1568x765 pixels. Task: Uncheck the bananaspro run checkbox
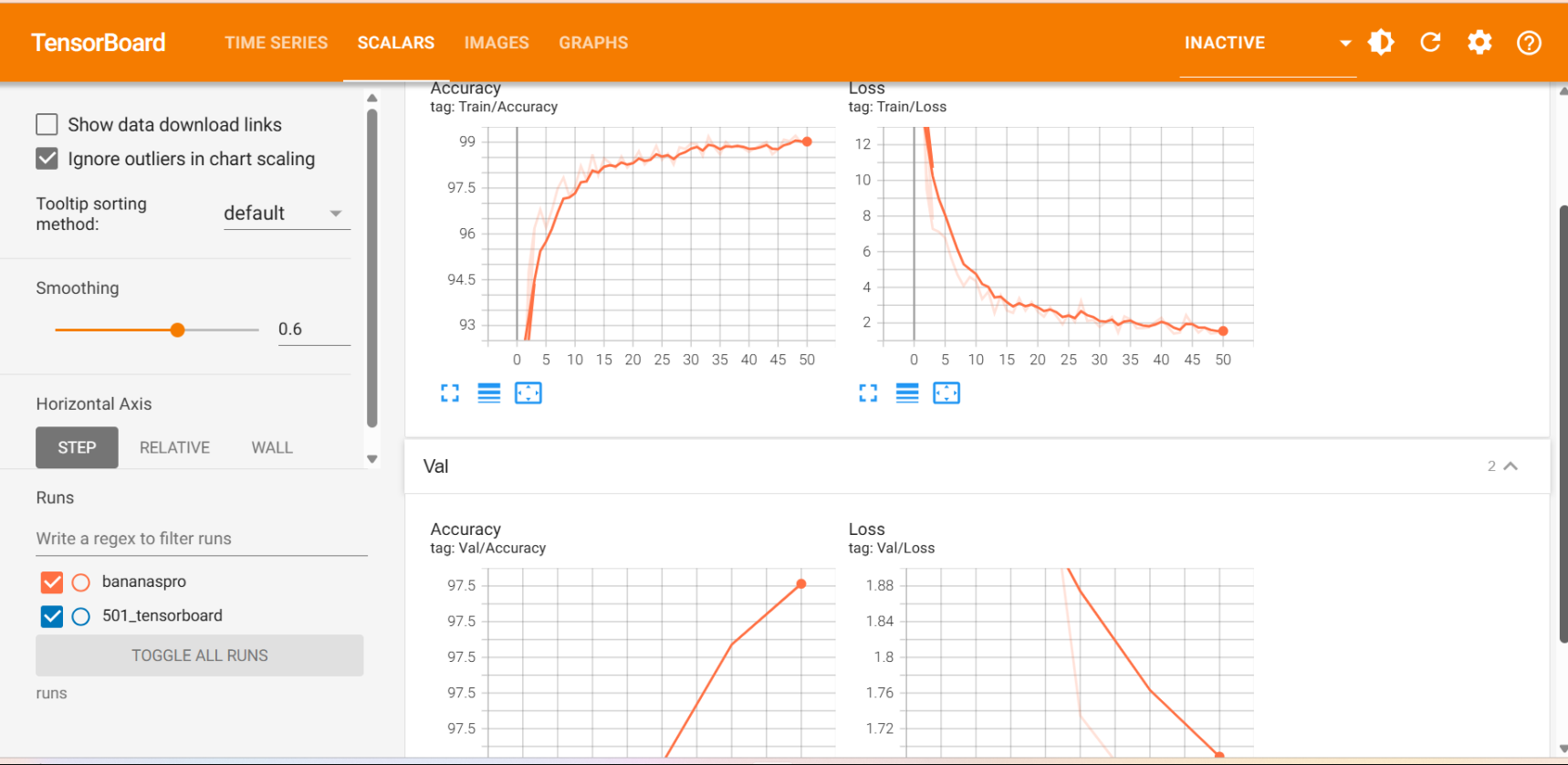(52, 582)
